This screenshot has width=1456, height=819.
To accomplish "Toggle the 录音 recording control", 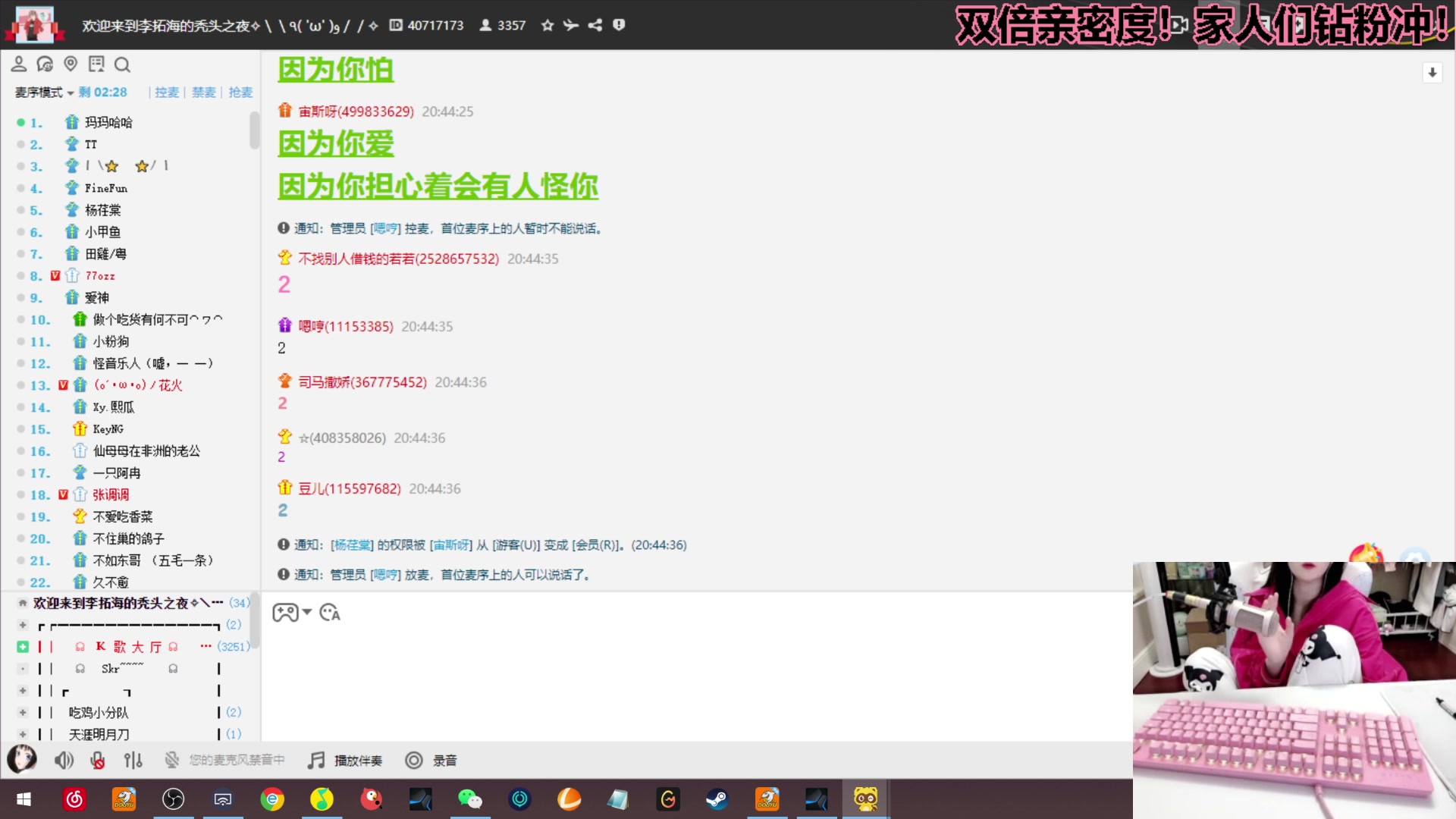I will point(431,760).
